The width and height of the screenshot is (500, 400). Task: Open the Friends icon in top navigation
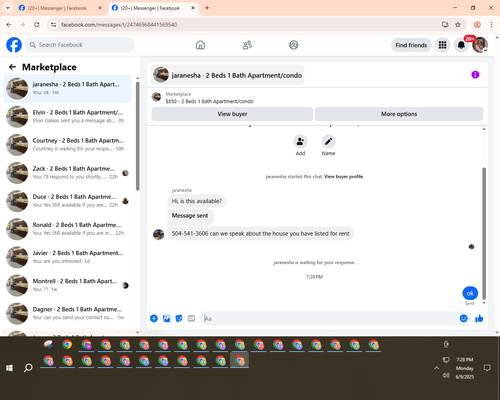point(247,45)
